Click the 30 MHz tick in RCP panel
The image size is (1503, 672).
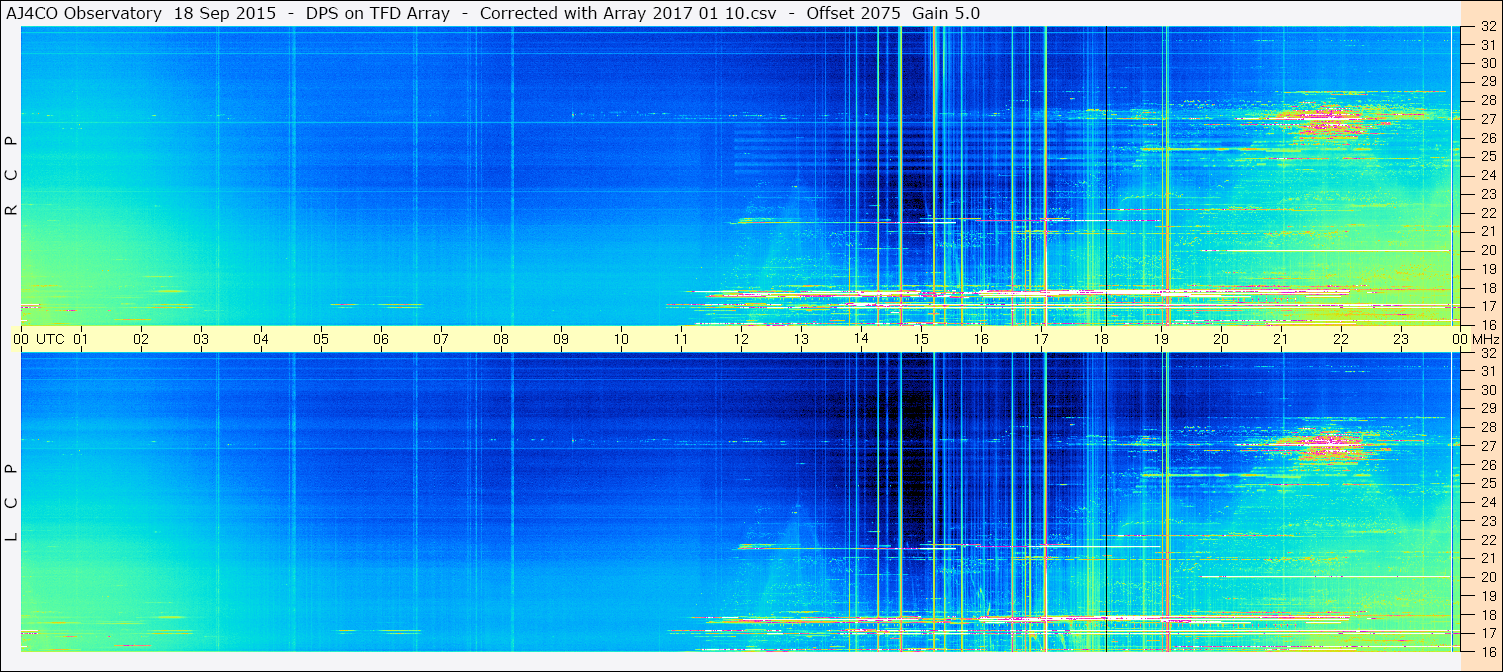1488,64
